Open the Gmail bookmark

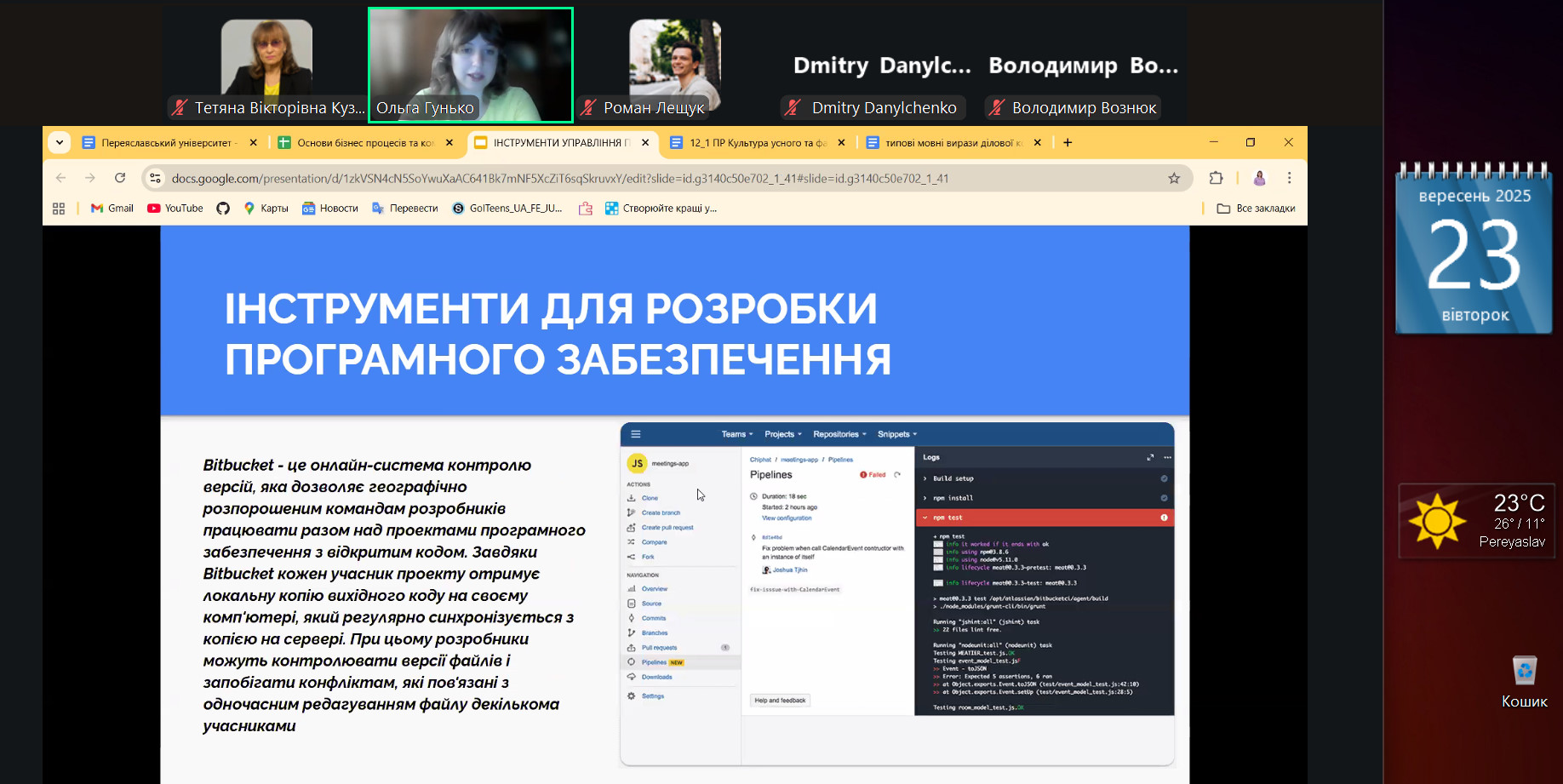click(x=112, y=209)
